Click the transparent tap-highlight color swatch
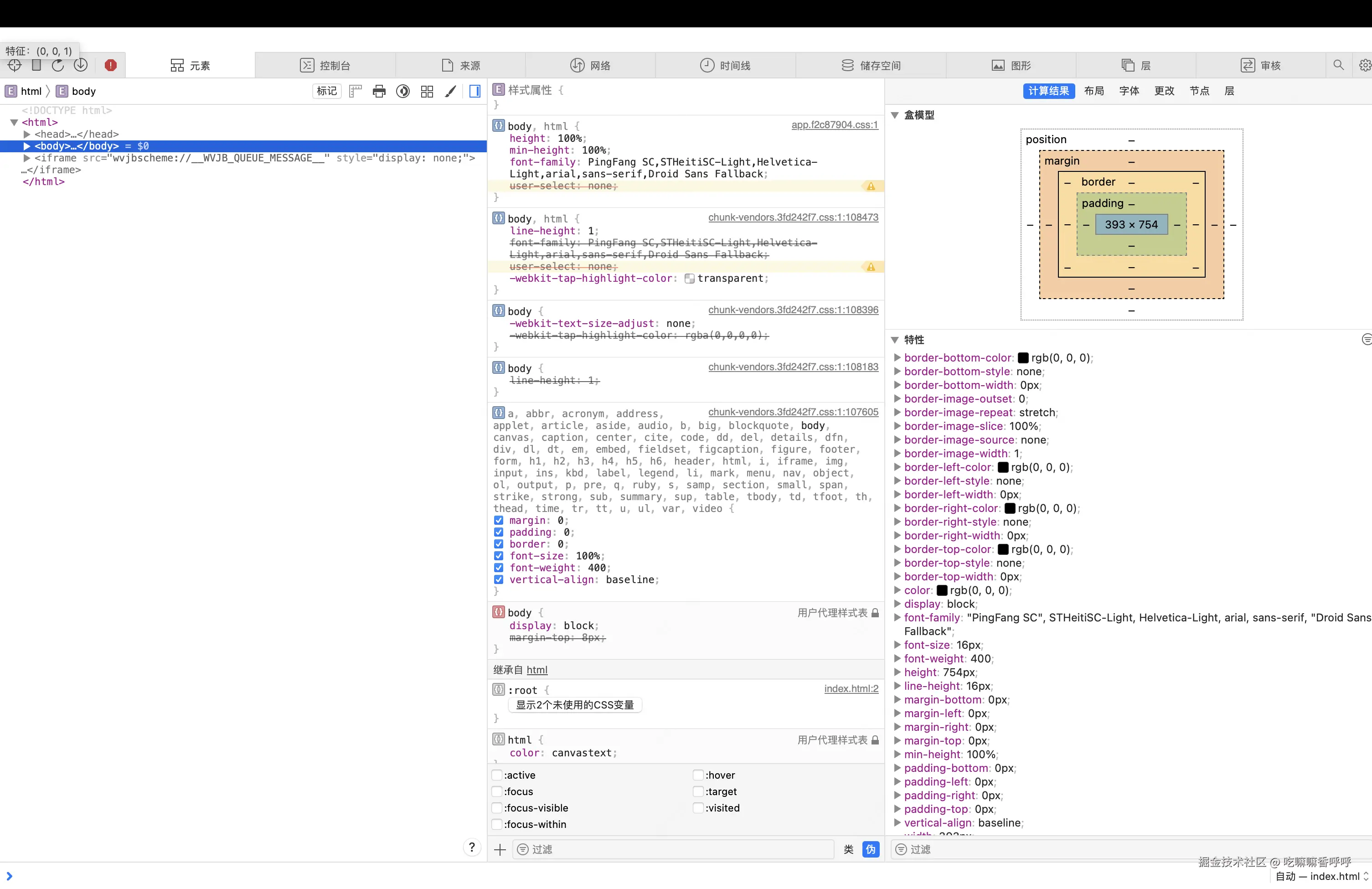 pyautogui.click(x=689, y=279)
